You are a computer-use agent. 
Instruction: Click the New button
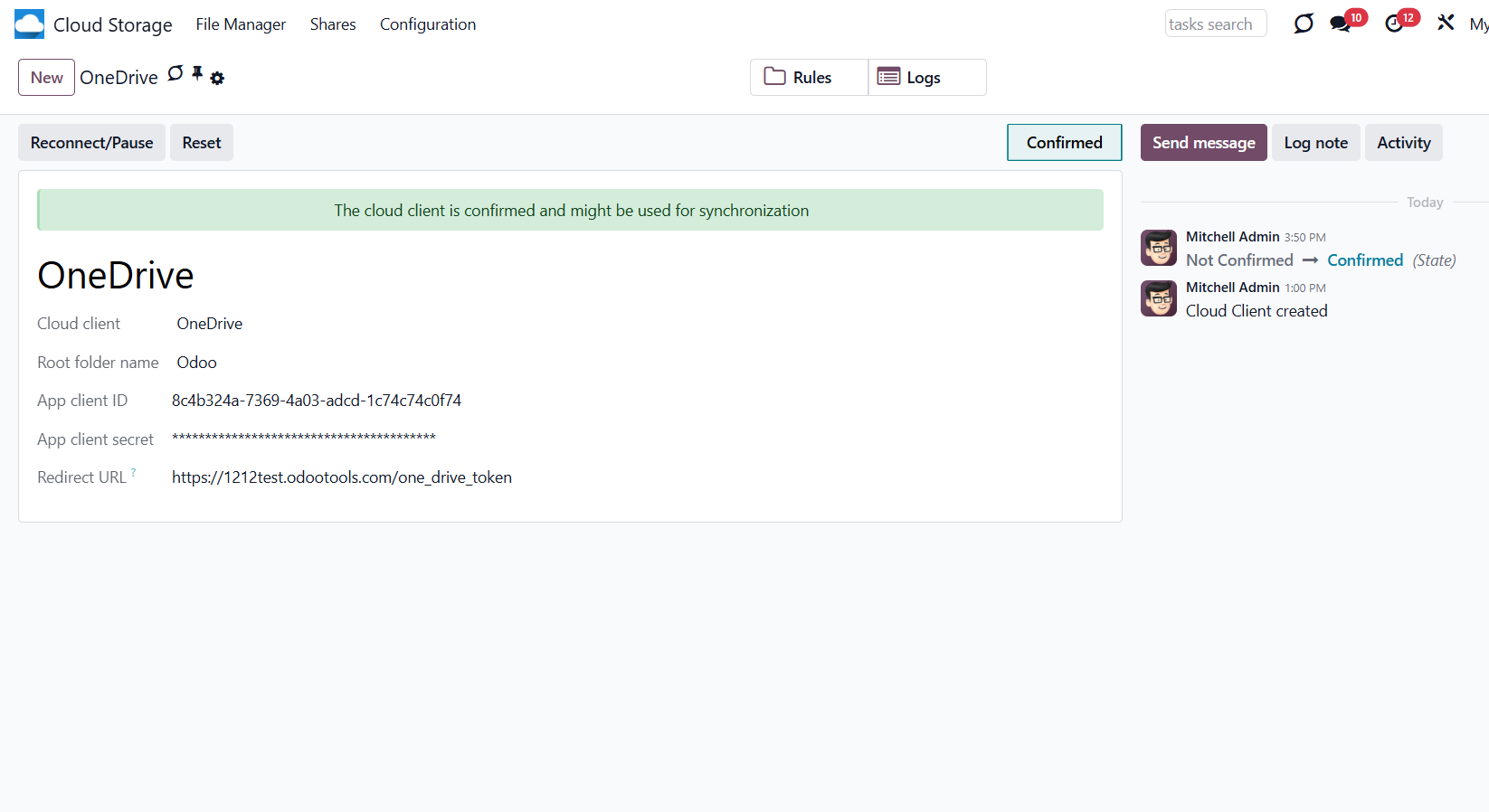[x=46, y=78]
